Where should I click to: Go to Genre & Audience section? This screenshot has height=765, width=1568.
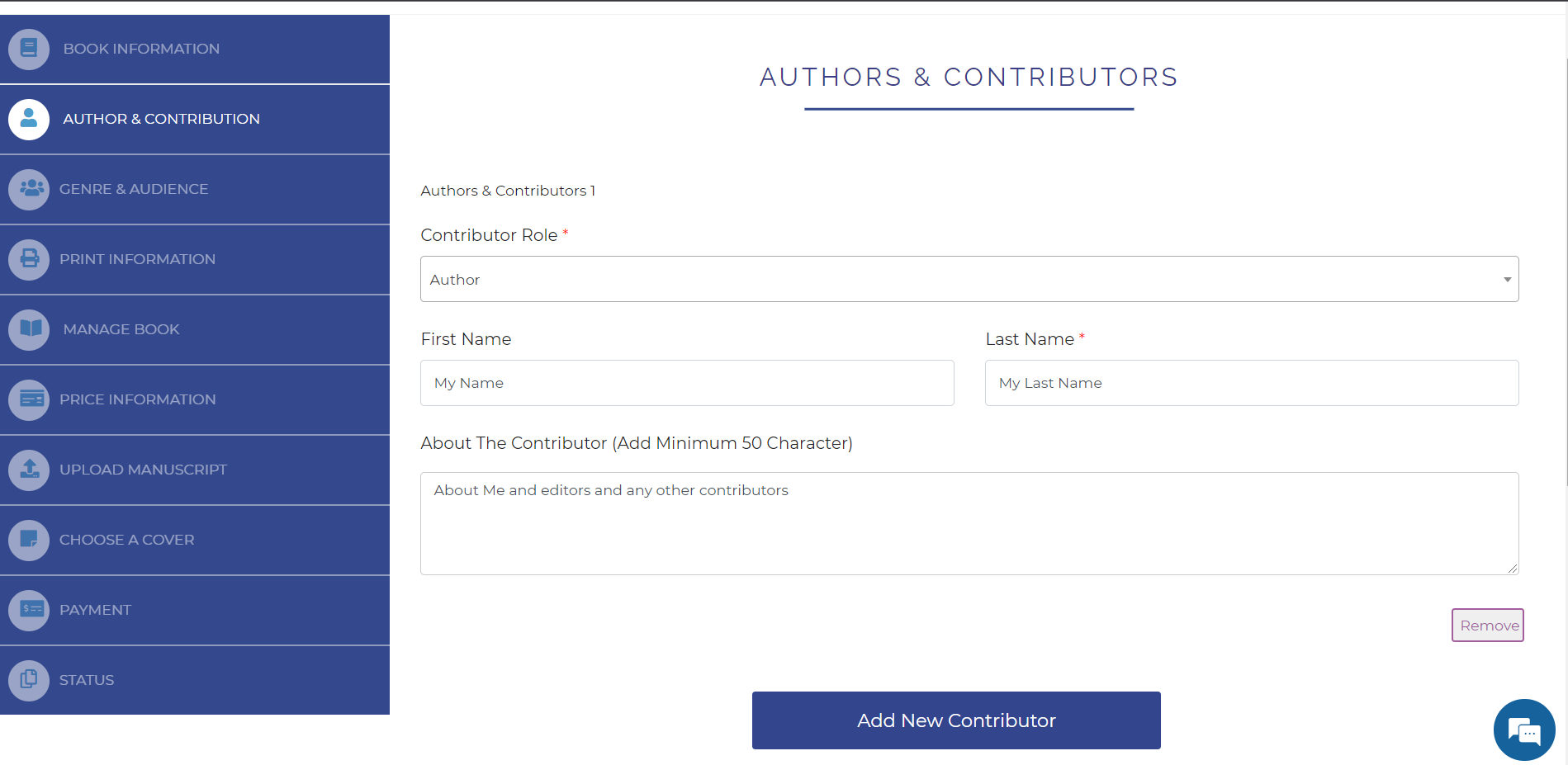(x=195, y=189)
